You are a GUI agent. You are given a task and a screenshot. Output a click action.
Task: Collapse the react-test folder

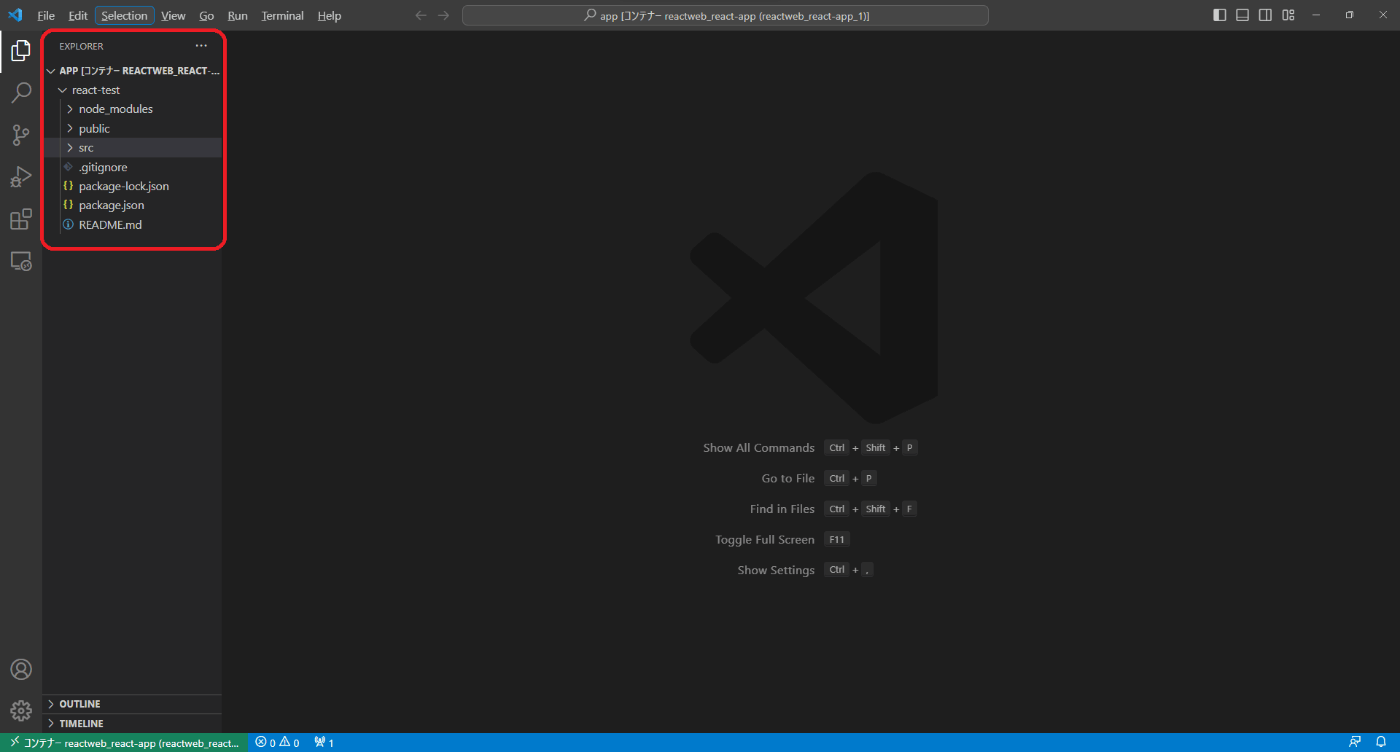click(x=132, y=90)
